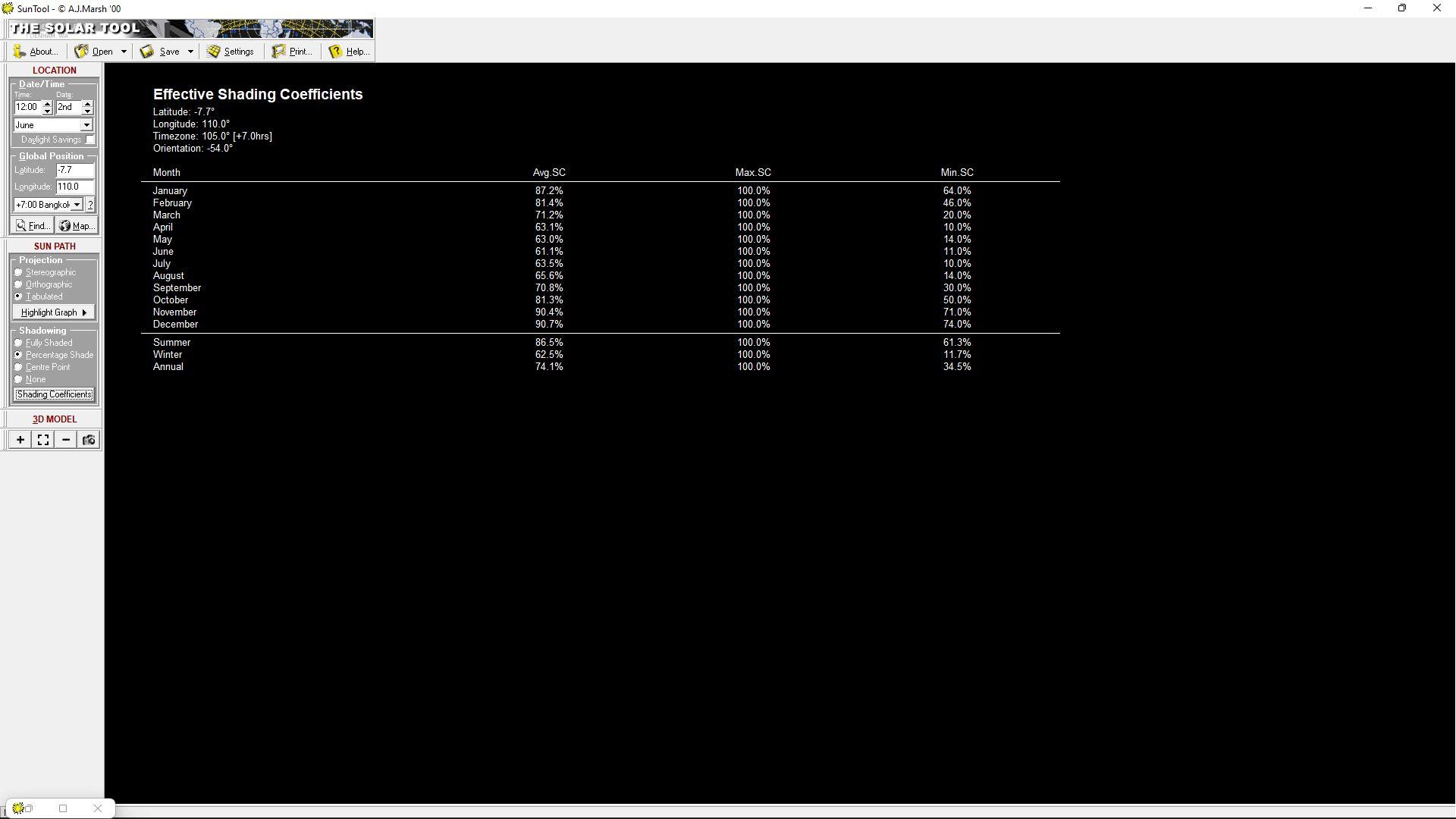The width and height of the screenshot is (1456, 819).
Task: Open the timezone dropdown +7:00 Bangkok
Action: click(77, 205)
